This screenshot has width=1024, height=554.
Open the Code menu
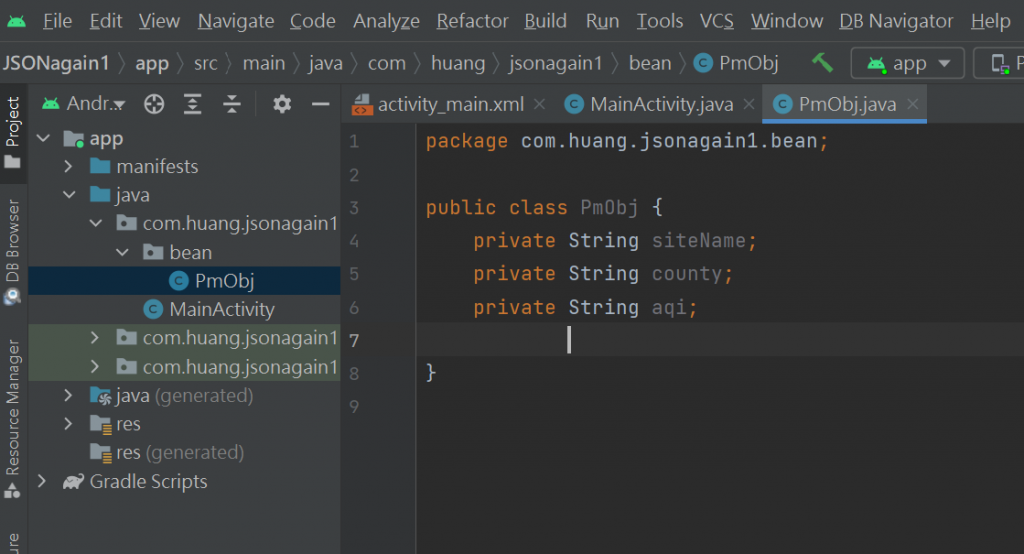tap(313, 22)
